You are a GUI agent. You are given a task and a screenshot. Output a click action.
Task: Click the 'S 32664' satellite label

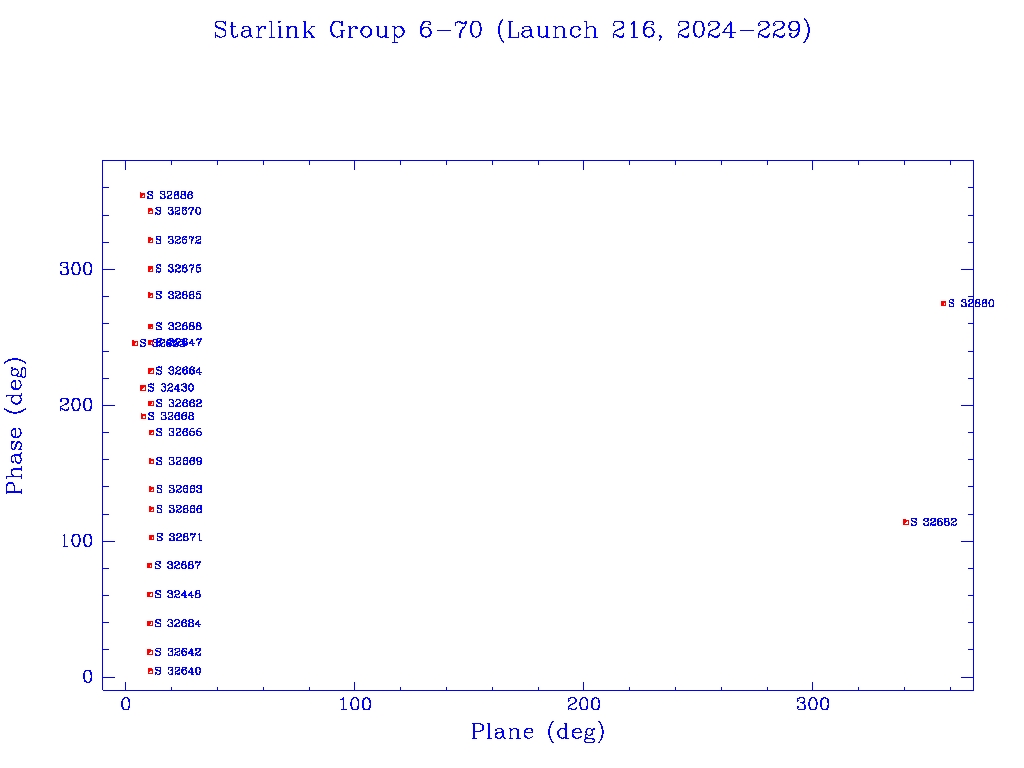(178, 371)
